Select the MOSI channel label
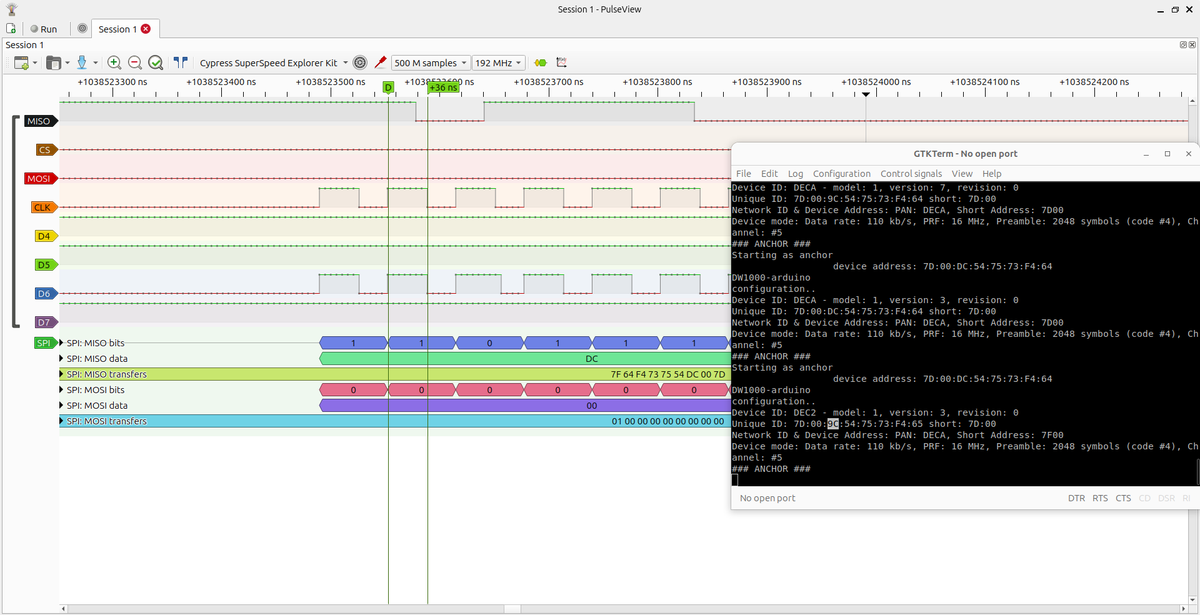Image resolution: width=1200 pixels, height=615 pixels. (x=39, y=179)
